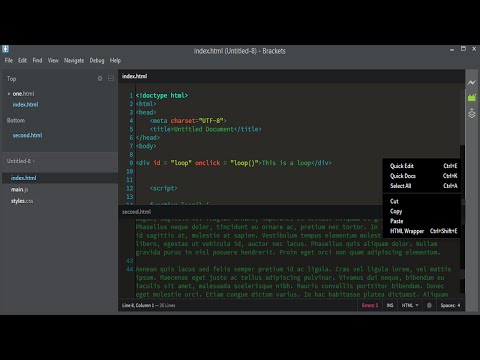Click Errors: 2 in status bar

pyautogui.click(x=370, y=305)
